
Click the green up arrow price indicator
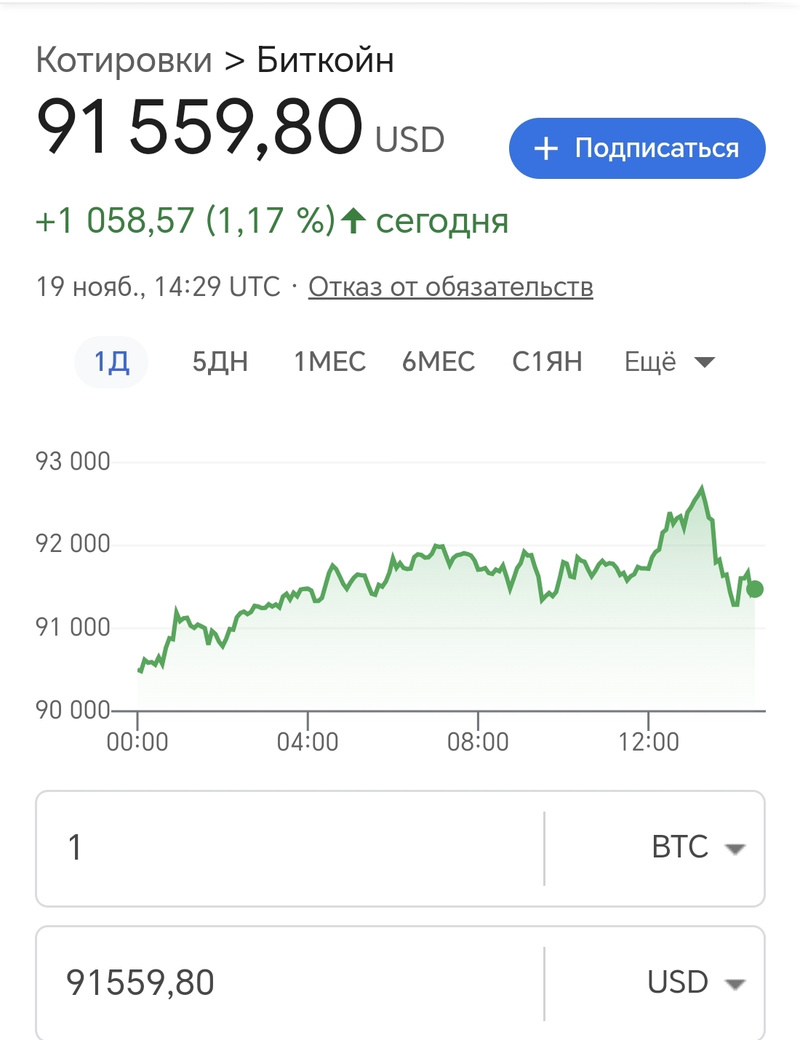[x=351, y=221]
